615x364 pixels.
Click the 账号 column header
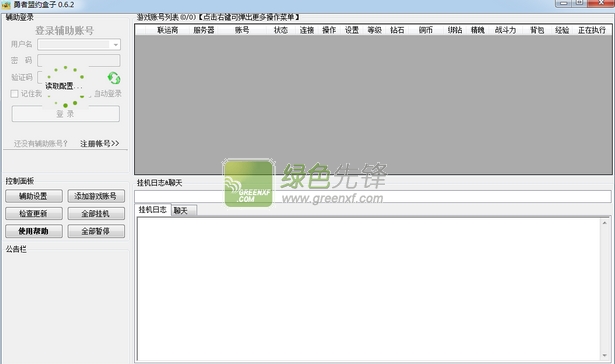pyautogui.click(x=242, y=30)
